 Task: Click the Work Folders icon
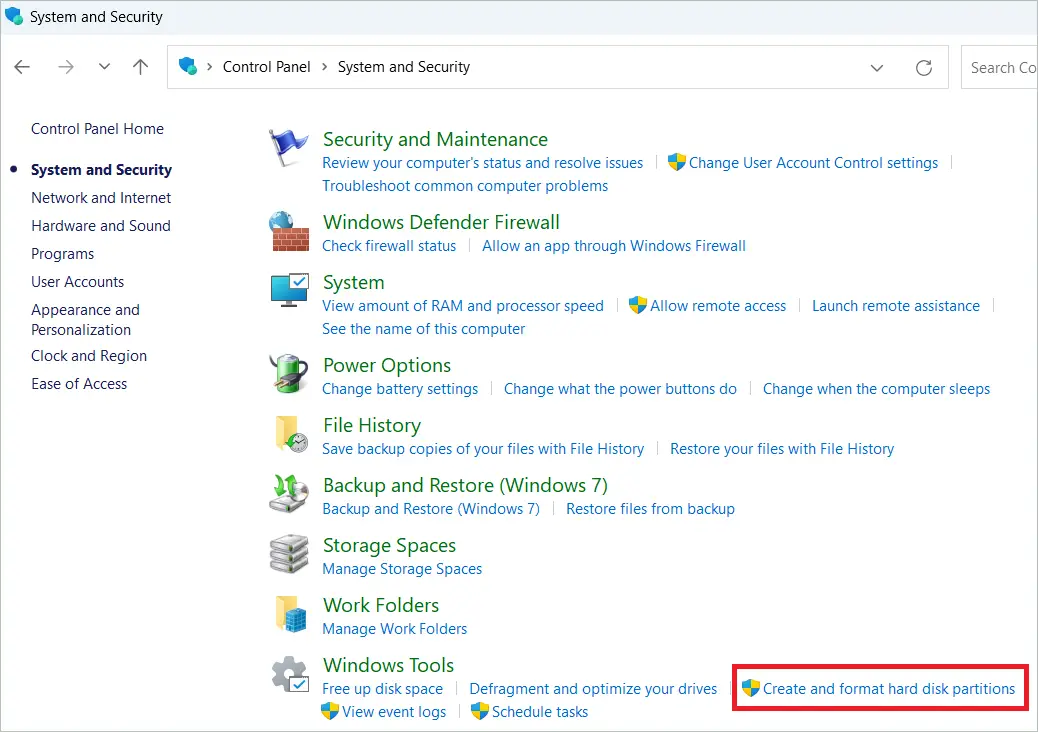tap(291, 614)
